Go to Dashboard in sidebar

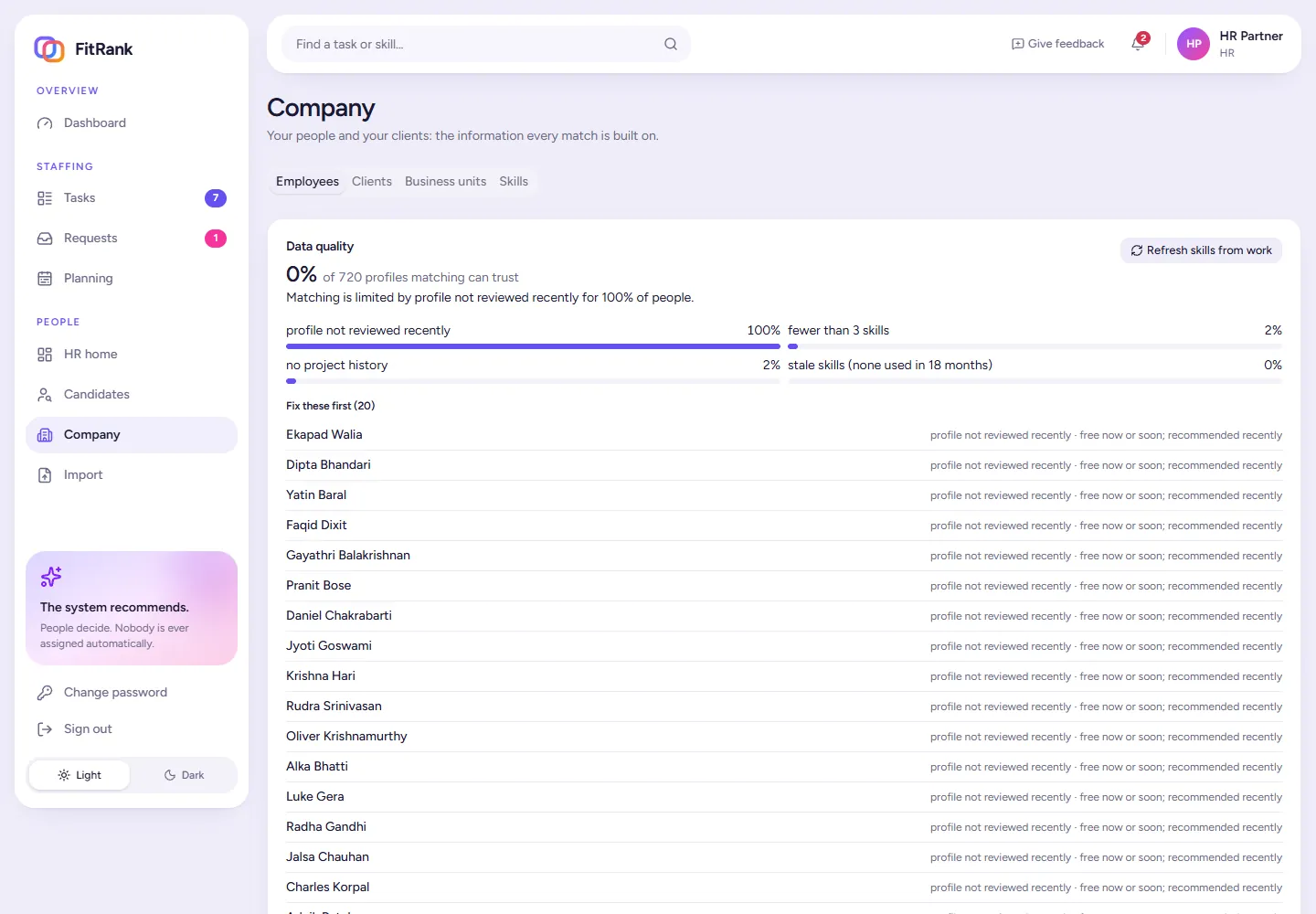[x=132, y=123]
